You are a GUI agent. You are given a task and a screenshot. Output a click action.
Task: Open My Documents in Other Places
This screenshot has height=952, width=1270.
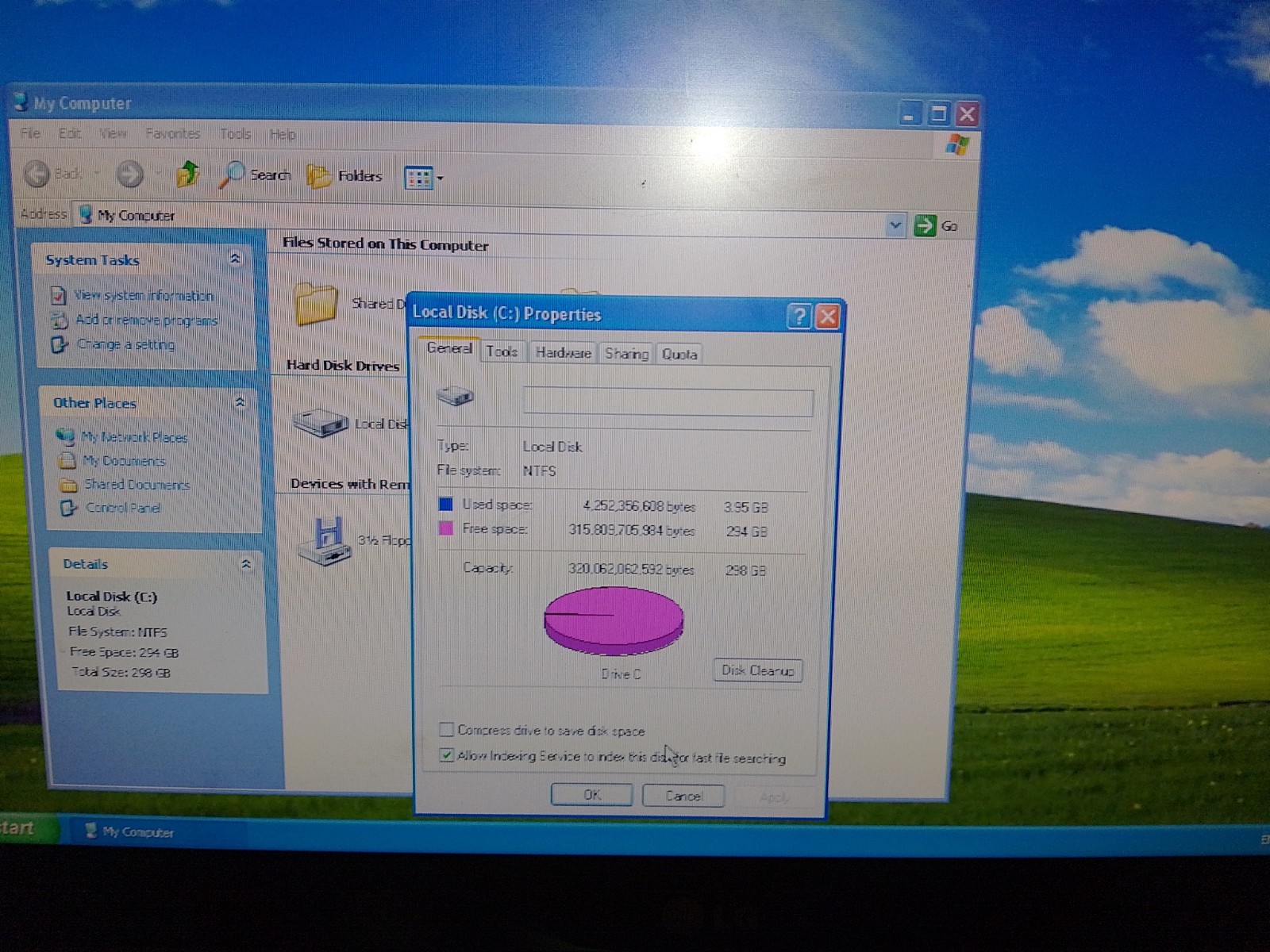pos(124,461)
